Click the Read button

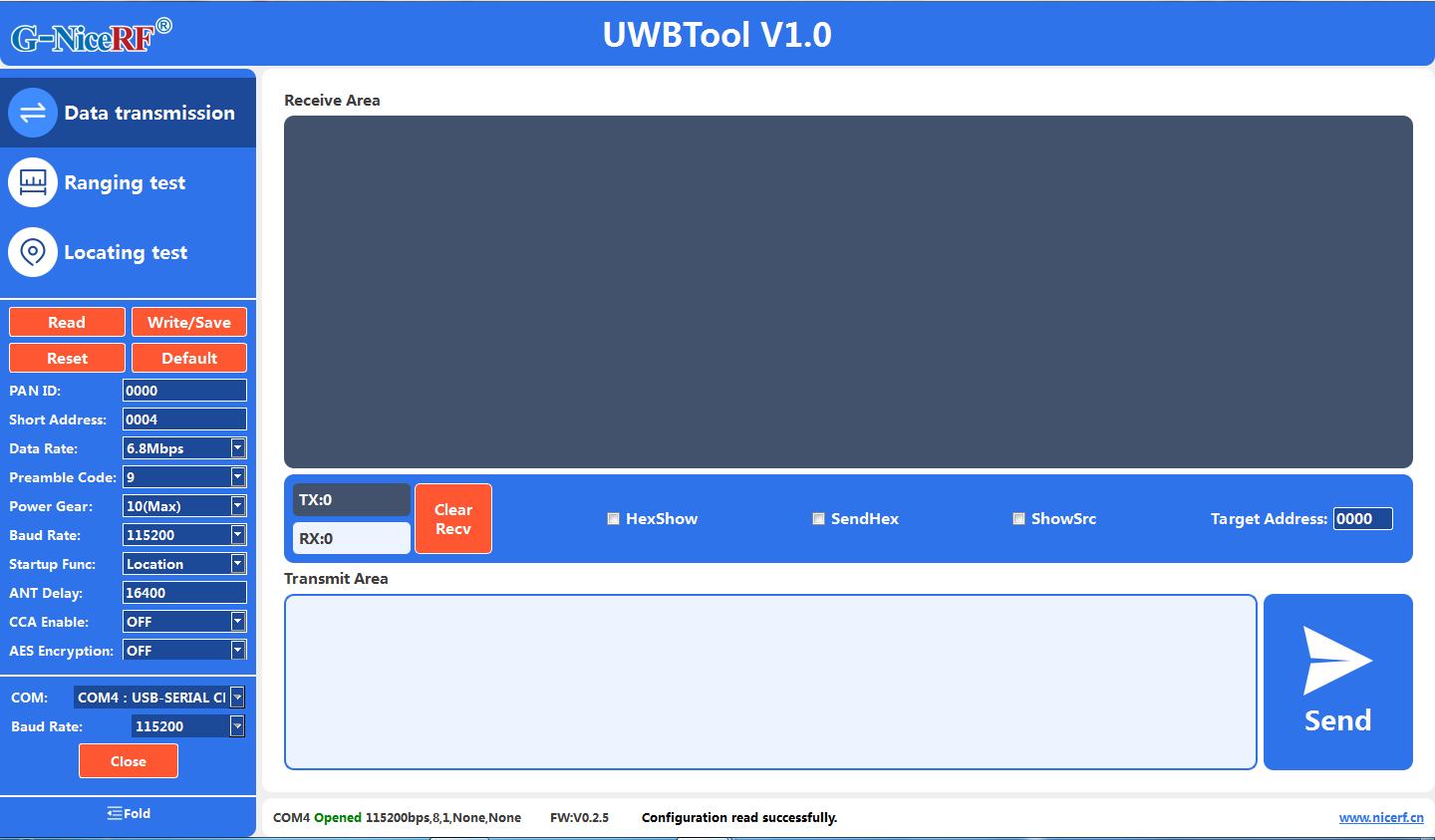pos(67,322)
